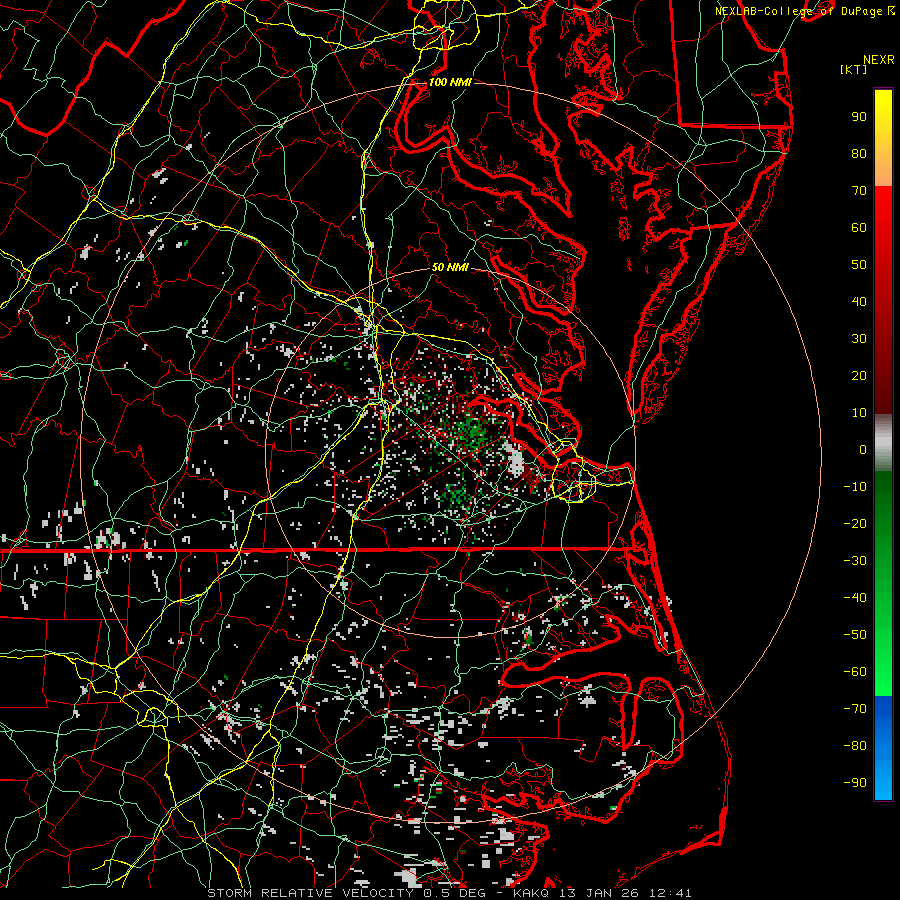The image size is (900, 900).
Task: Click the 50 NMI range ring label
Action: (450, 267)
